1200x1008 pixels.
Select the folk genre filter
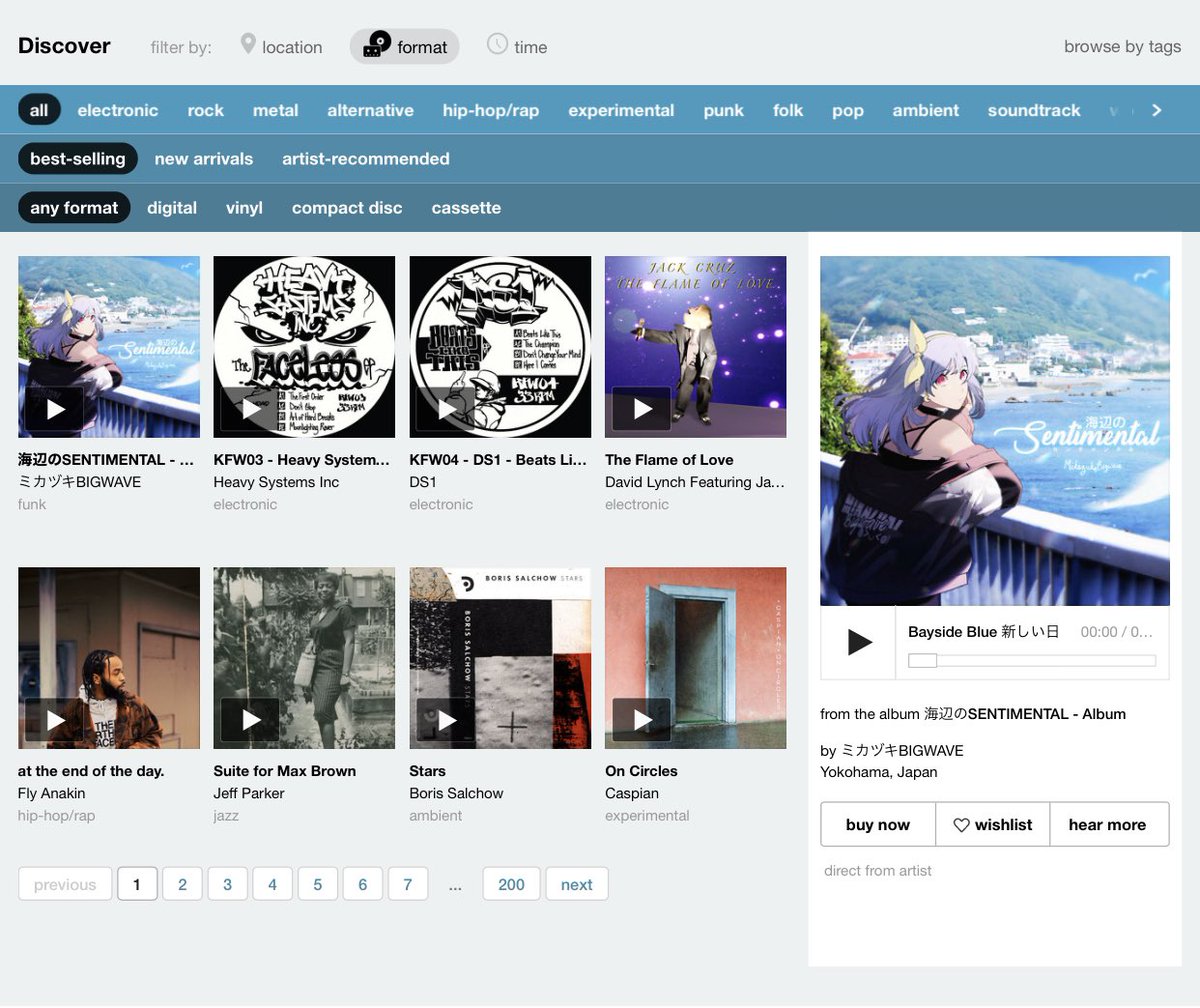[788, 110]
